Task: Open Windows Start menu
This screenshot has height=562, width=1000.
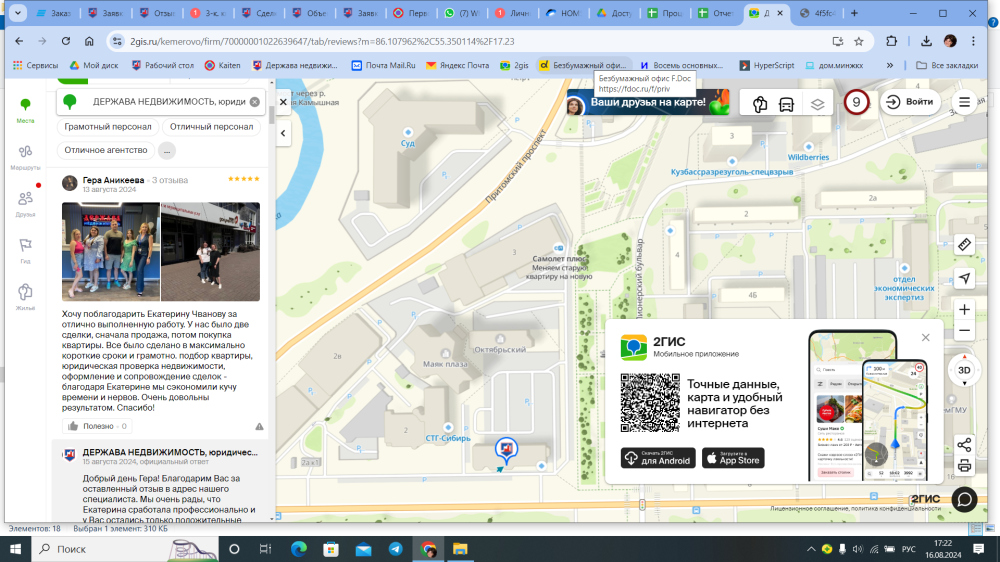Action: pos(15,549)
